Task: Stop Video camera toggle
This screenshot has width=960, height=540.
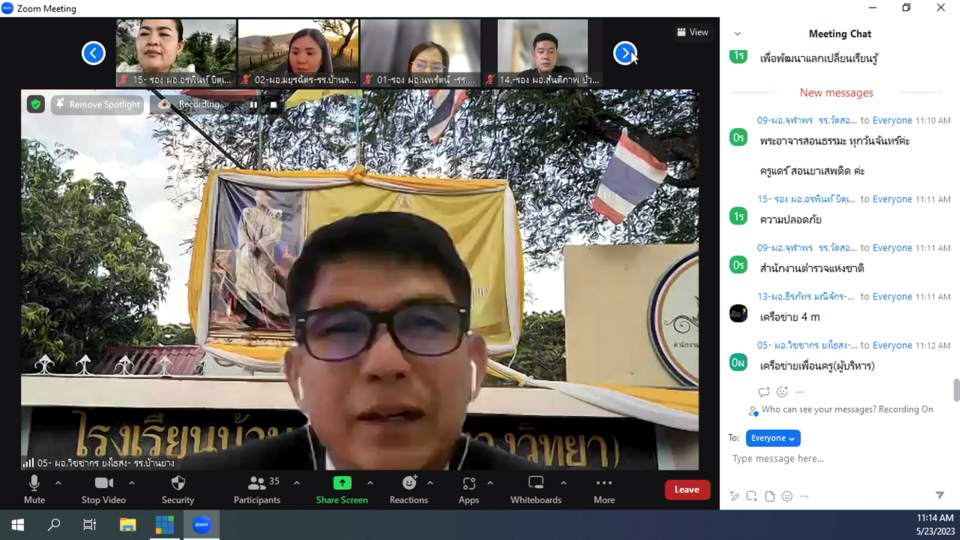Action: [103, 489]
